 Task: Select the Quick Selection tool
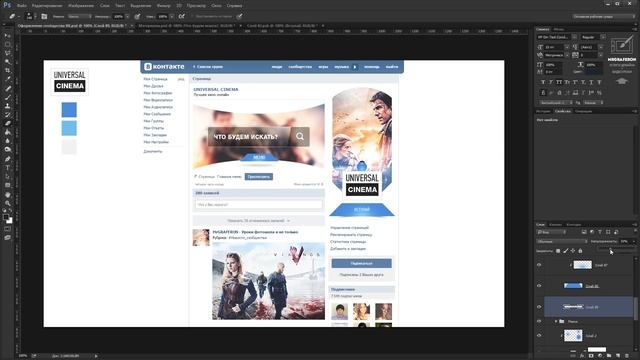coord(7,62)
